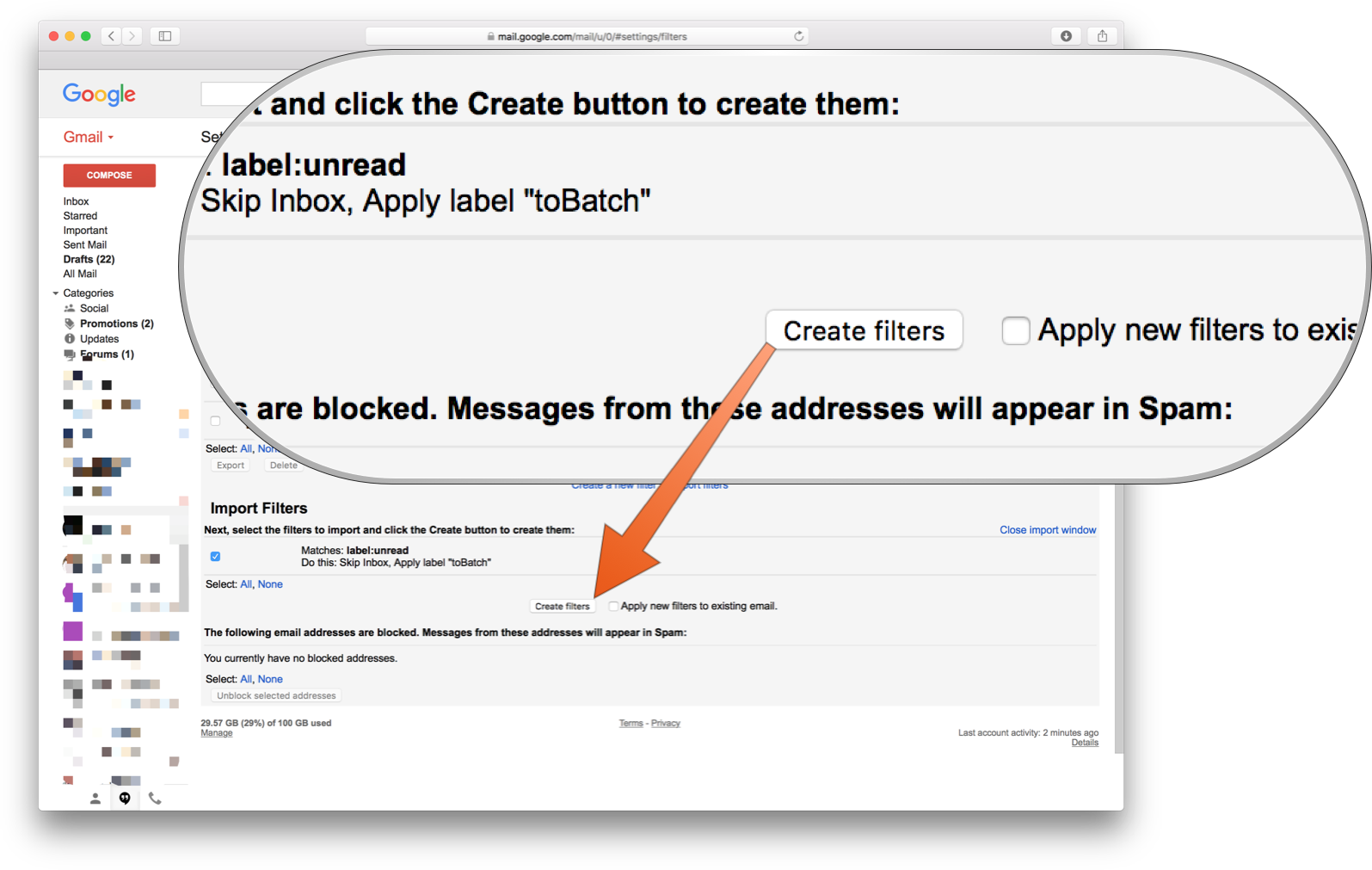Click the Safari back arrow
Image resolution: width=1372 pixels, height=870 pixels.
pos(111,36)
